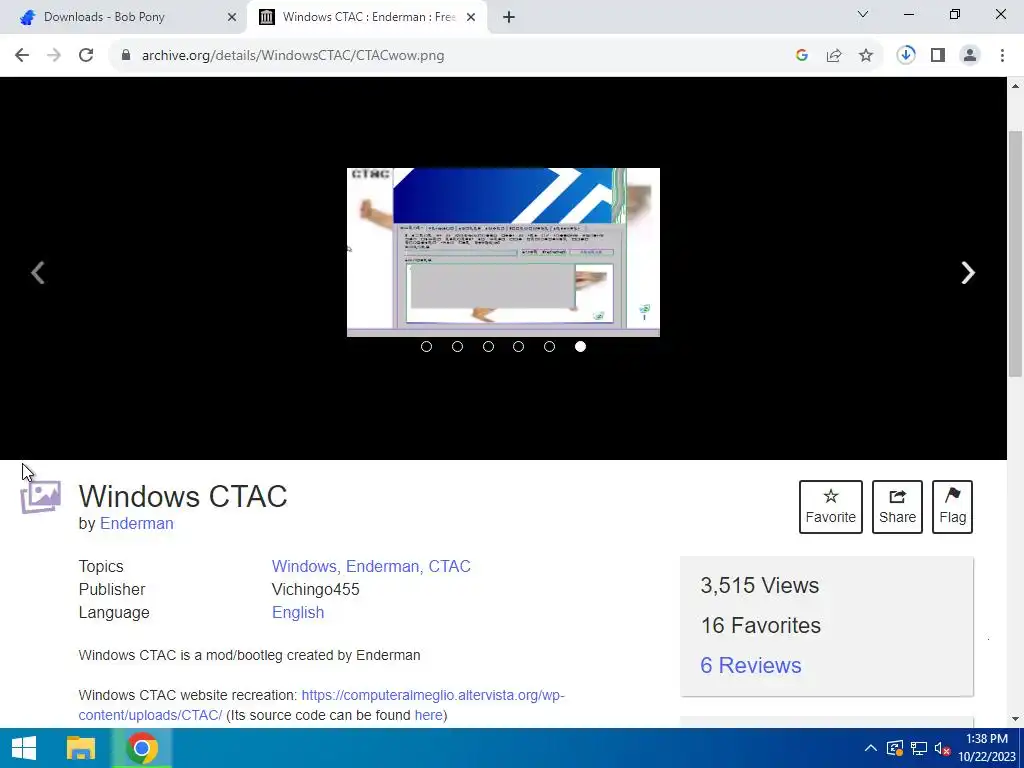The height and width of the screenshot is (768, 1024).
Task: Click the Share button
Action: 897,507
